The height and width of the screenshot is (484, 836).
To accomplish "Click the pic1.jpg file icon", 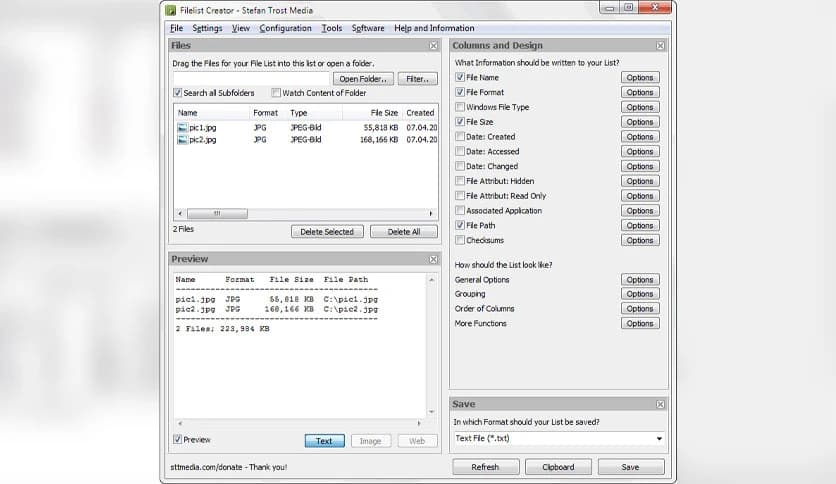I will click(x=182, y=128).
